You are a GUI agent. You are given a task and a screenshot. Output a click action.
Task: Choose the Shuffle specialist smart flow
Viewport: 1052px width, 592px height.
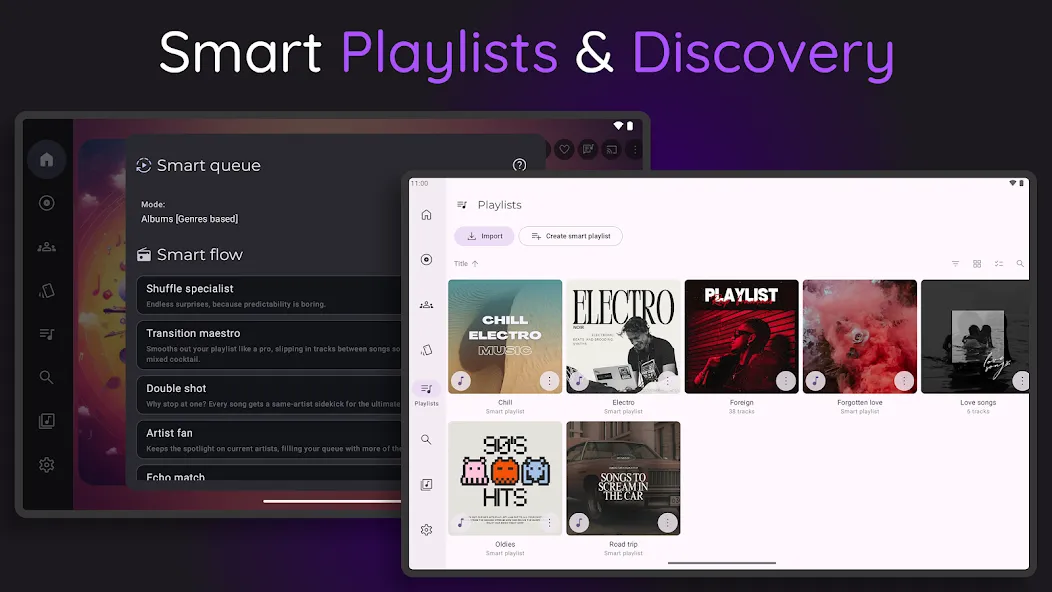pyautogui.click(x=269, y=295)
